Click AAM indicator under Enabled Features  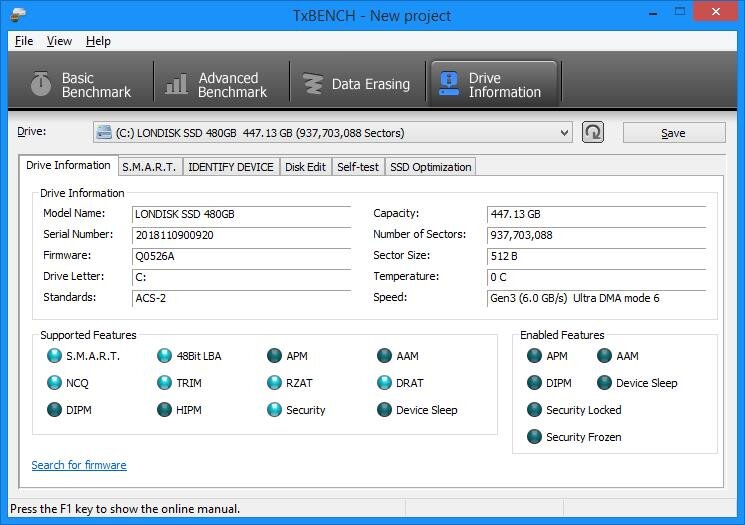pos(604,355)
